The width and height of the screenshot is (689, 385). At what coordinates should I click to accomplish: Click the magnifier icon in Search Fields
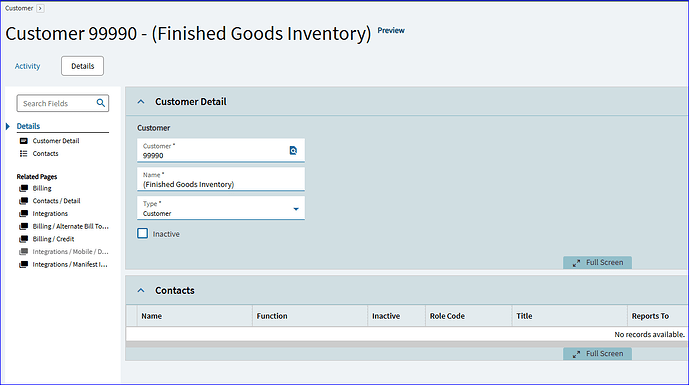(x=101, y=103)
